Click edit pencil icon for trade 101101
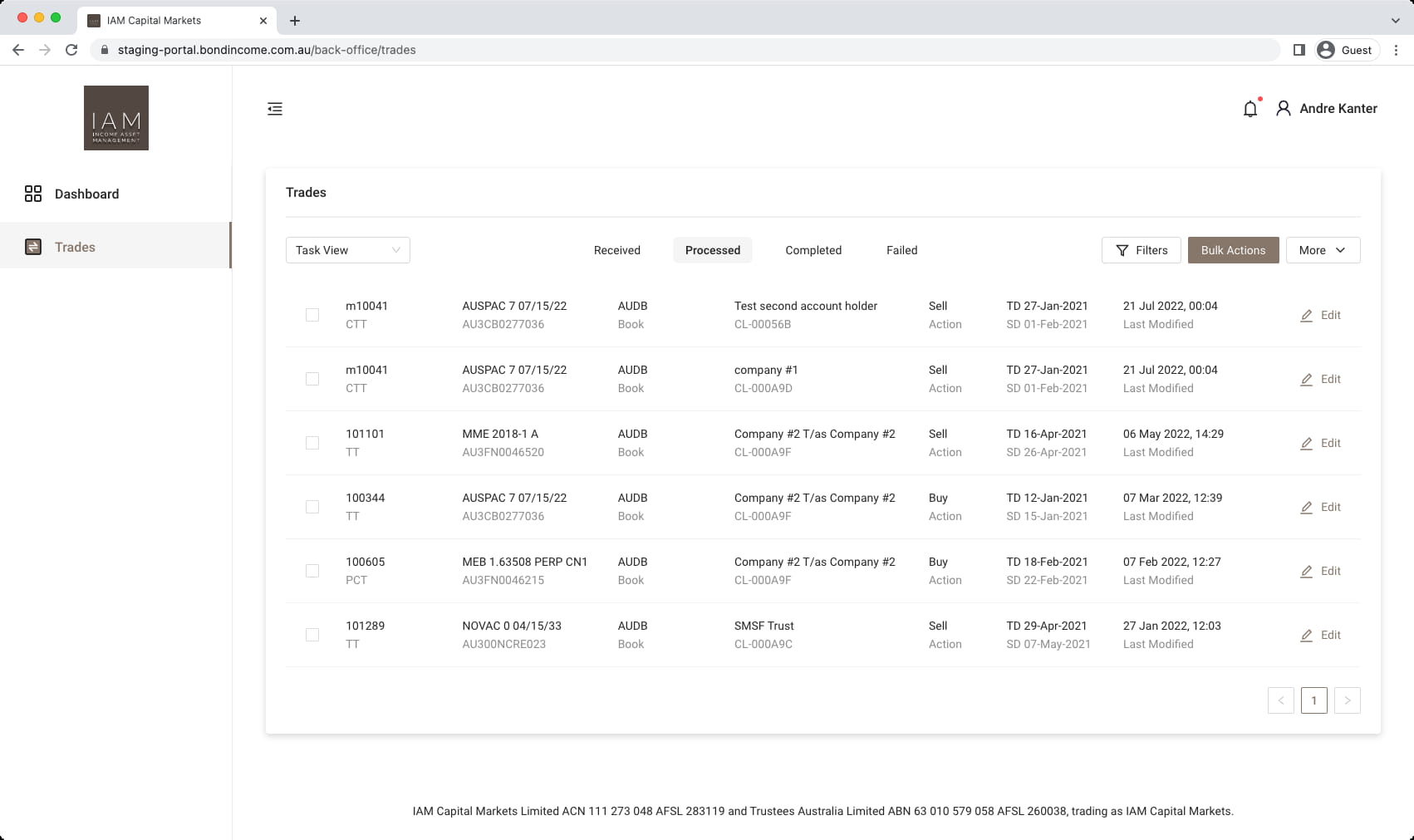 pyautogui.click(x=1306, y=444)
